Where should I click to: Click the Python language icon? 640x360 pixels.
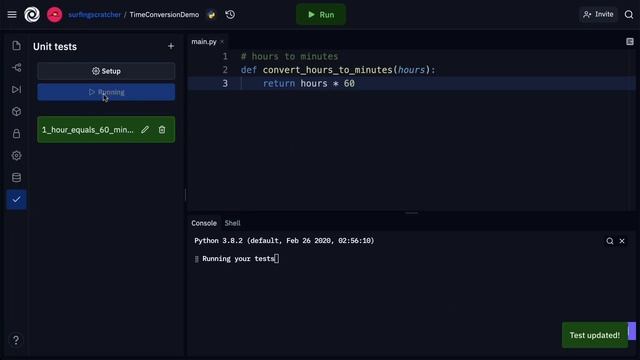[x=211, y=15]
